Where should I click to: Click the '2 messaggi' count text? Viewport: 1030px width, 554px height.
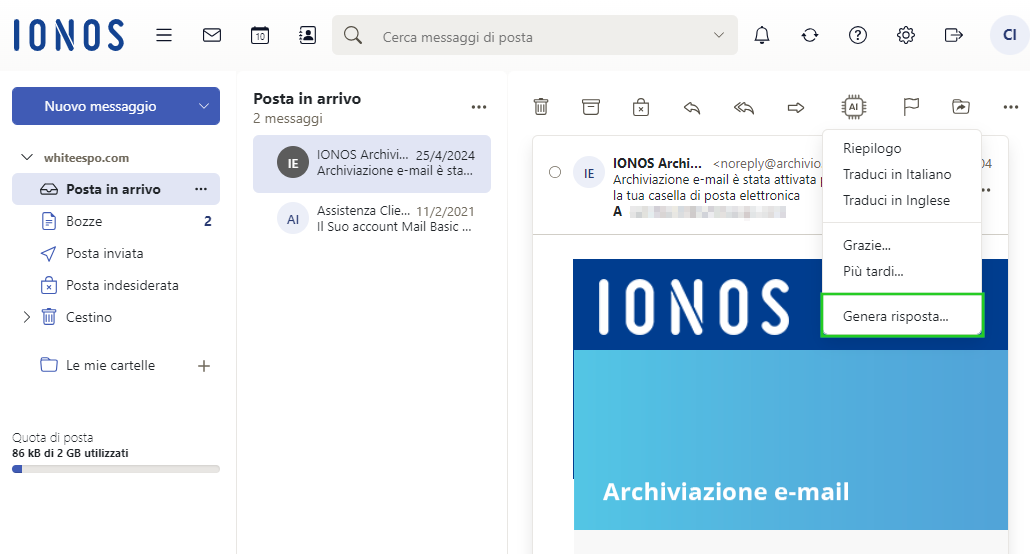[288, 118]
